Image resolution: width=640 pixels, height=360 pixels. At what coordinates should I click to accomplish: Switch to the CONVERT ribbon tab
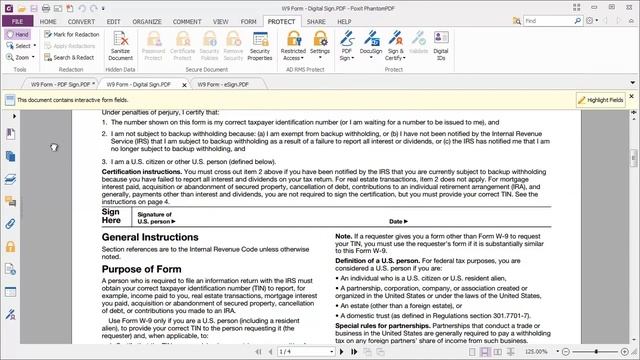[81, 22]
